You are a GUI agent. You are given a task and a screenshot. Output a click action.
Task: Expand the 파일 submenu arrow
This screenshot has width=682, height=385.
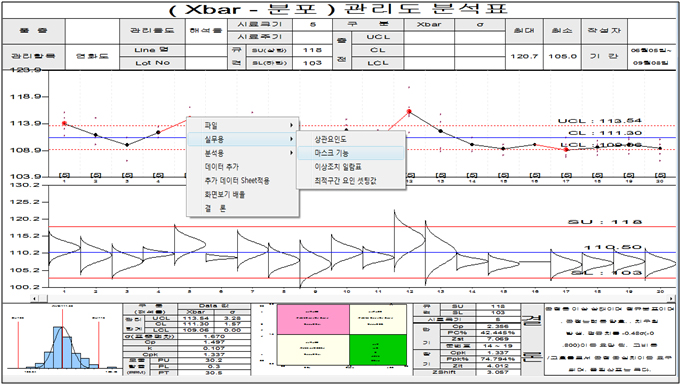(x=291, y=125)
